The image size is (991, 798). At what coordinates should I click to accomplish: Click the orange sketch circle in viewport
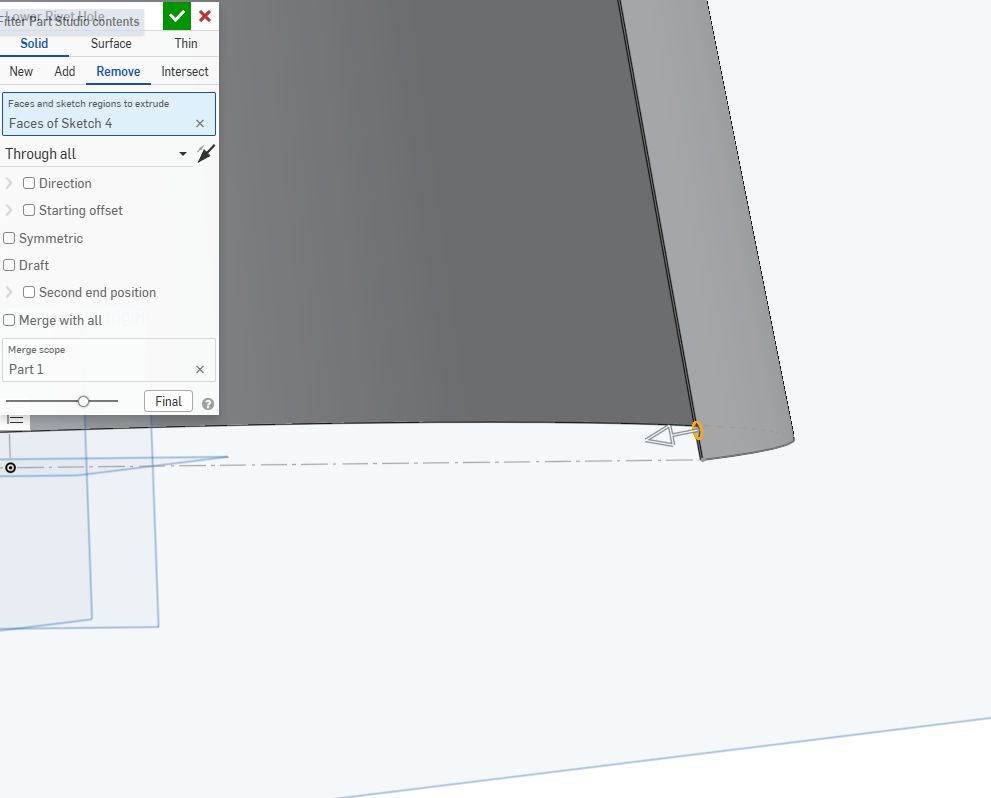(697, 430)
